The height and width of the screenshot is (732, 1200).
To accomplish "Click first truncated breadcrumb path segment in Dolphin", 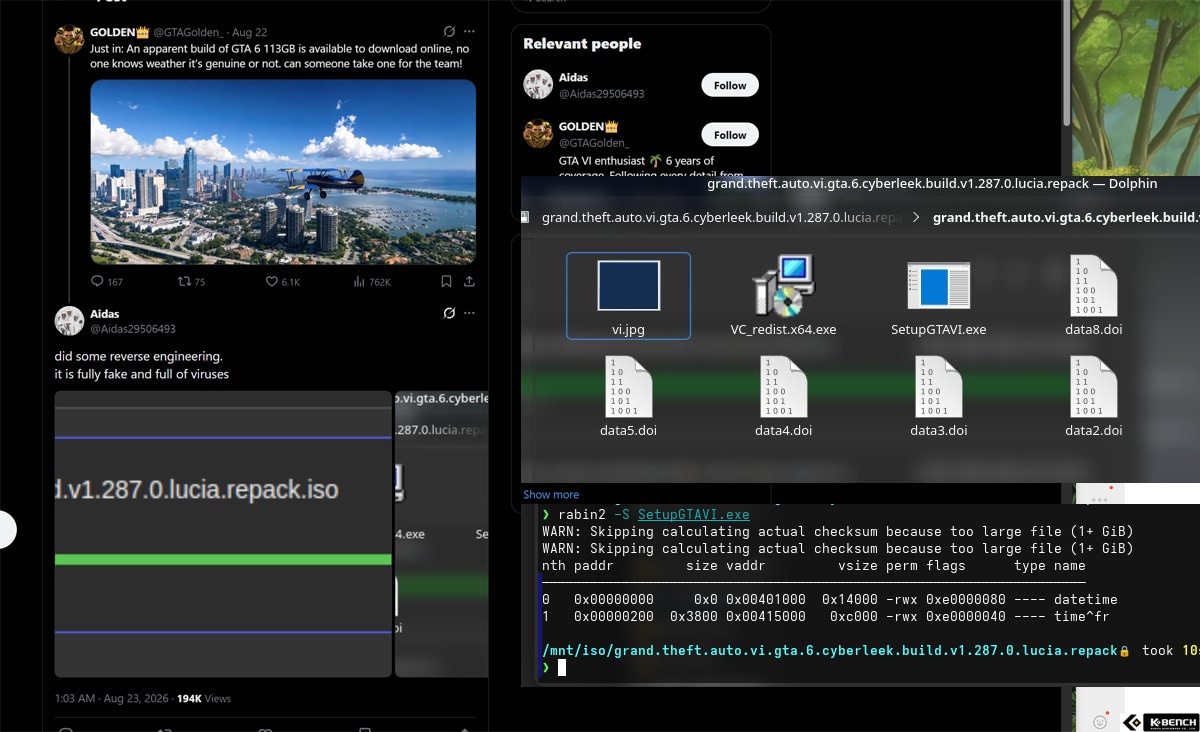I will point(722,217).
